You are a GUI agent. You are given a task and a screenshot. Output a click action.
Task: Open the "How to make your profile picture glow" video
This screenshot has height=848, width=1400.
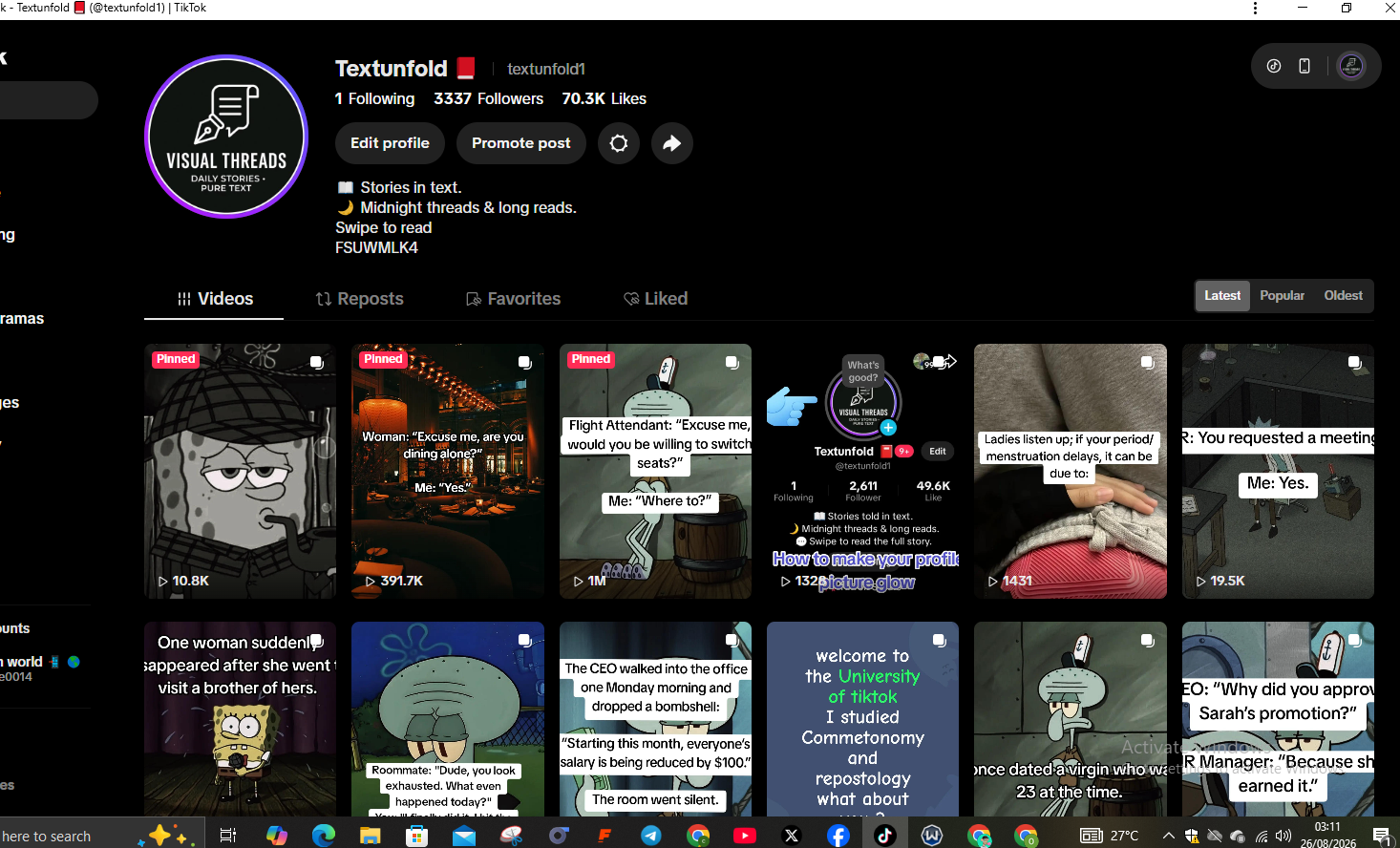pos(863,472)
